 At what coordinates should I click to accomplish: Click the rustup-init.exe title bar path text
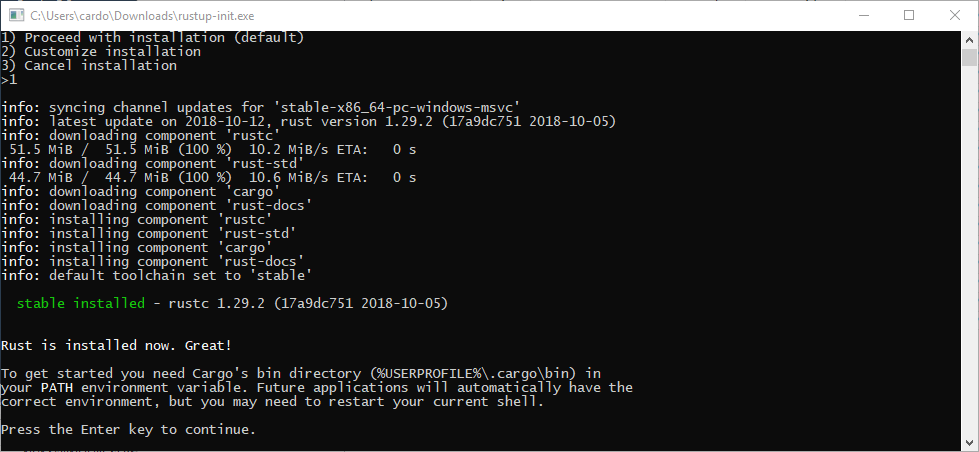pos(142,16)
